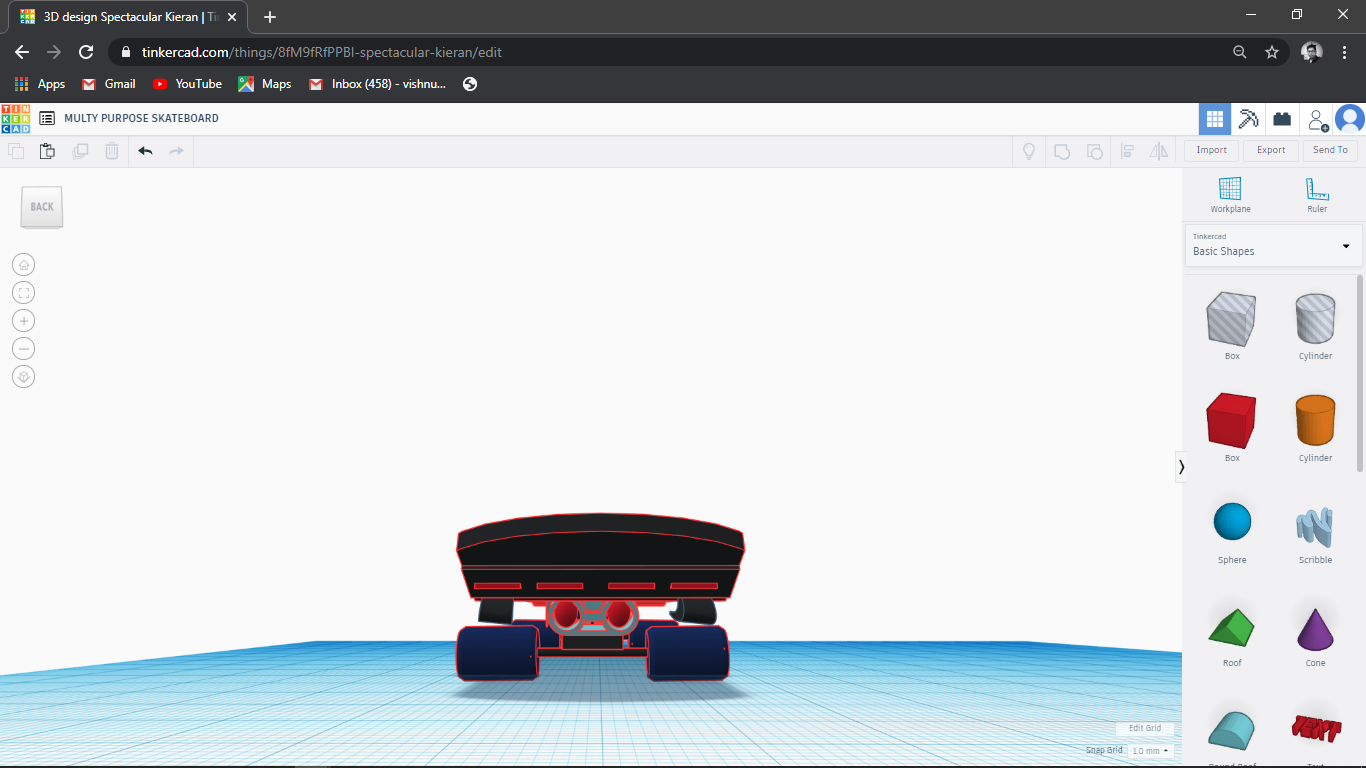Click the tinkercad.com address bar
1366x768 pixels.
(x=660, y=52)
